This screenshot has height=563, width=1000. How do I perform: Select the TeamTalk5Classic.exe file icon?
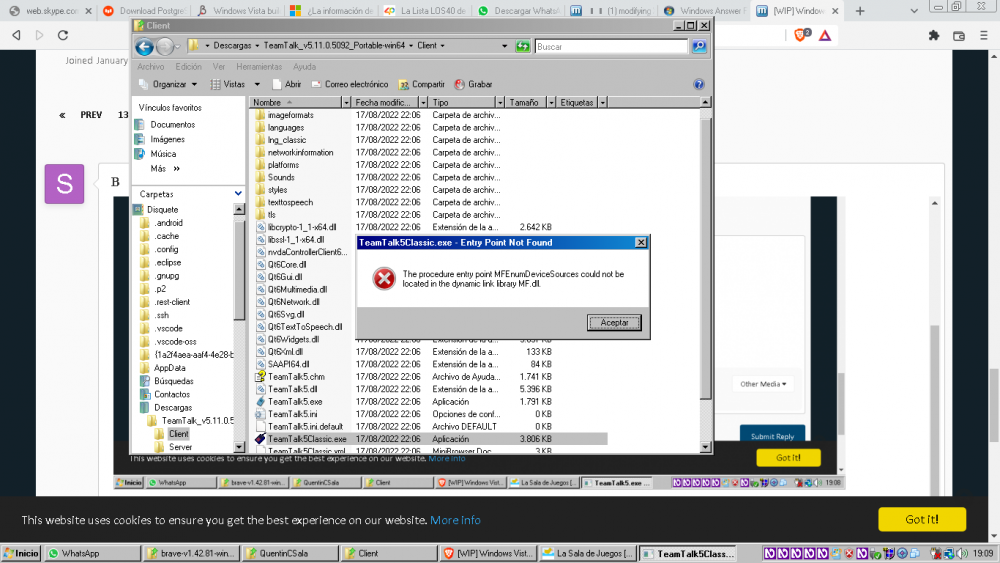coord(260,439)
